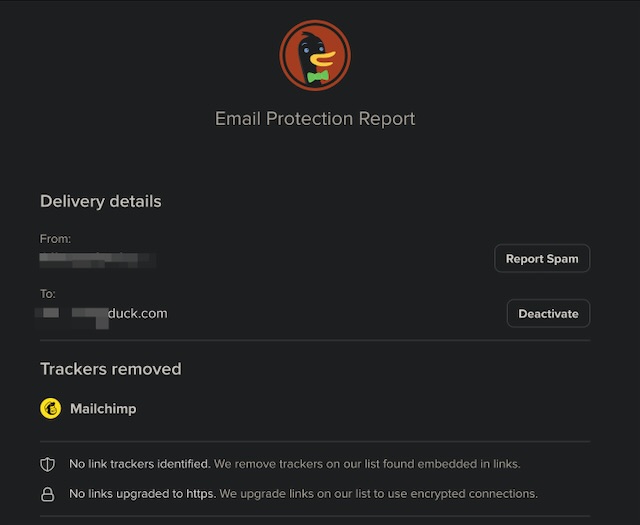The width and height of the screenshot is (640, 525).
Task: Click the DuckDuckGo duck logo
Action: 315,55
